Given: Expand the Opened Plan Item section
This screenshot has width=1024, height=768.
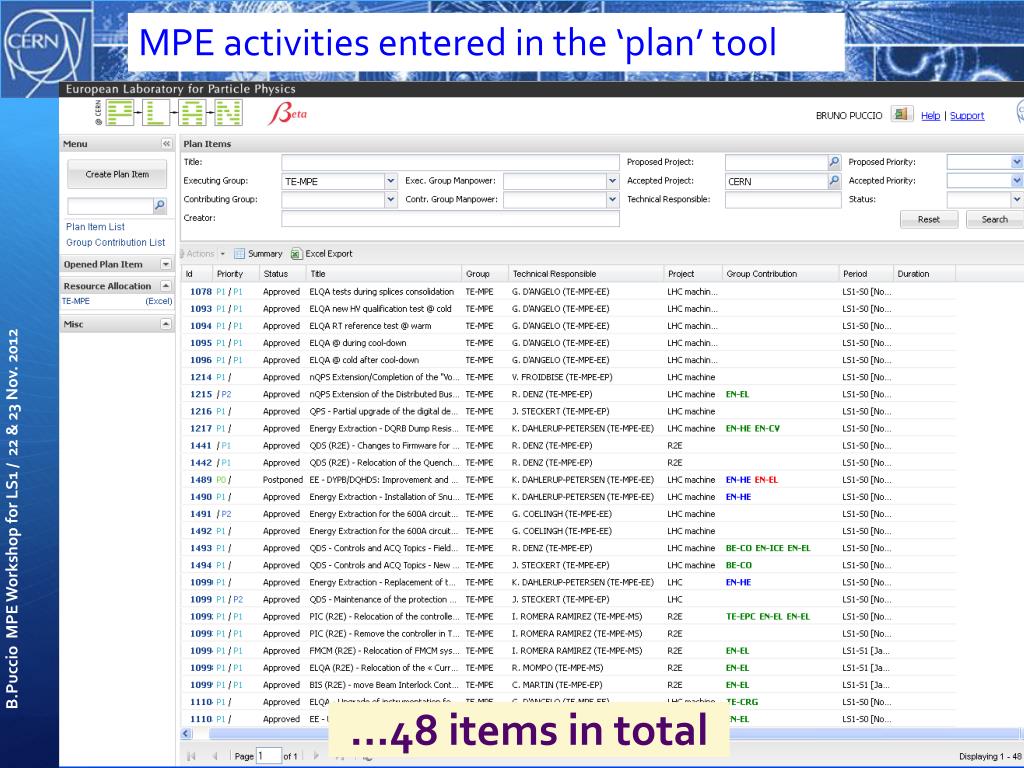Looking at the screenshot, I should coord(166,264).
